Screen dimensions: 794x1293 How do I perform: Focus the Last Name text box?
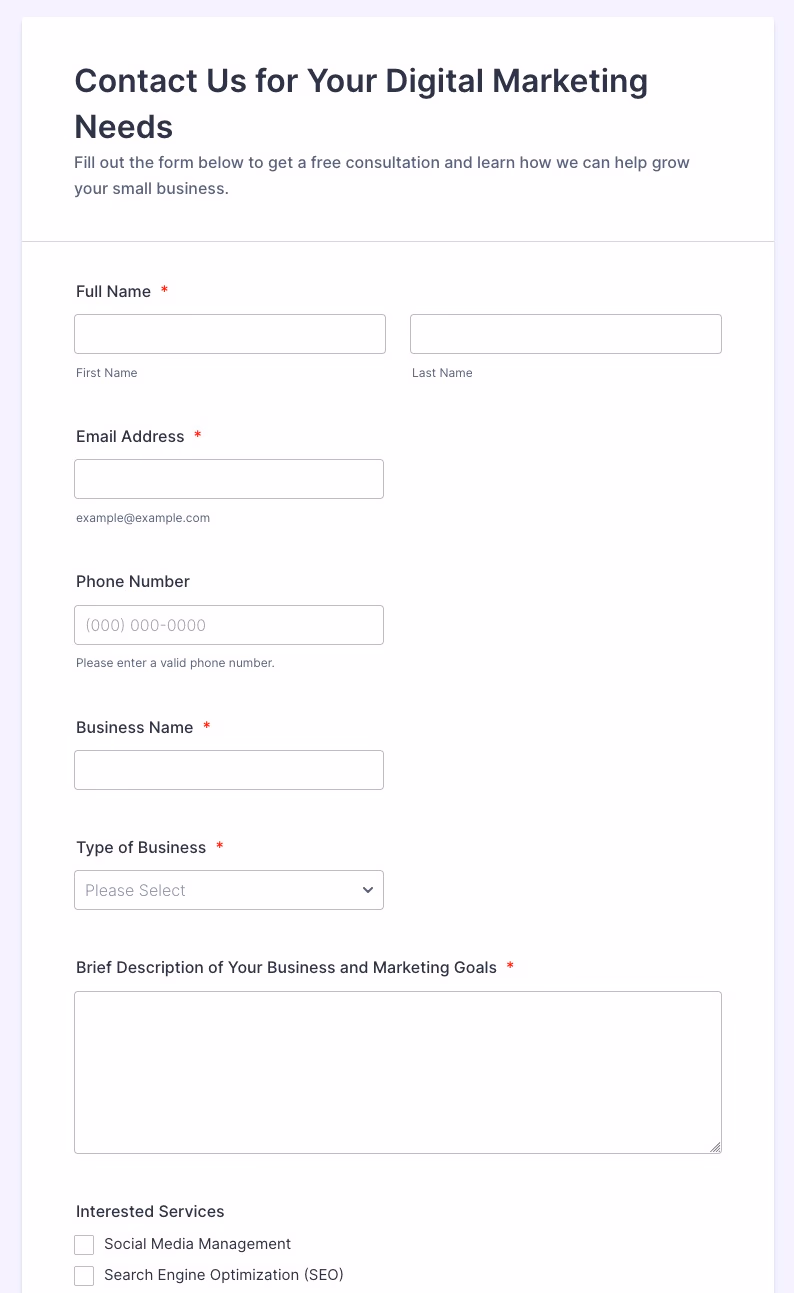pyautogui.click(x=565, y=334)
